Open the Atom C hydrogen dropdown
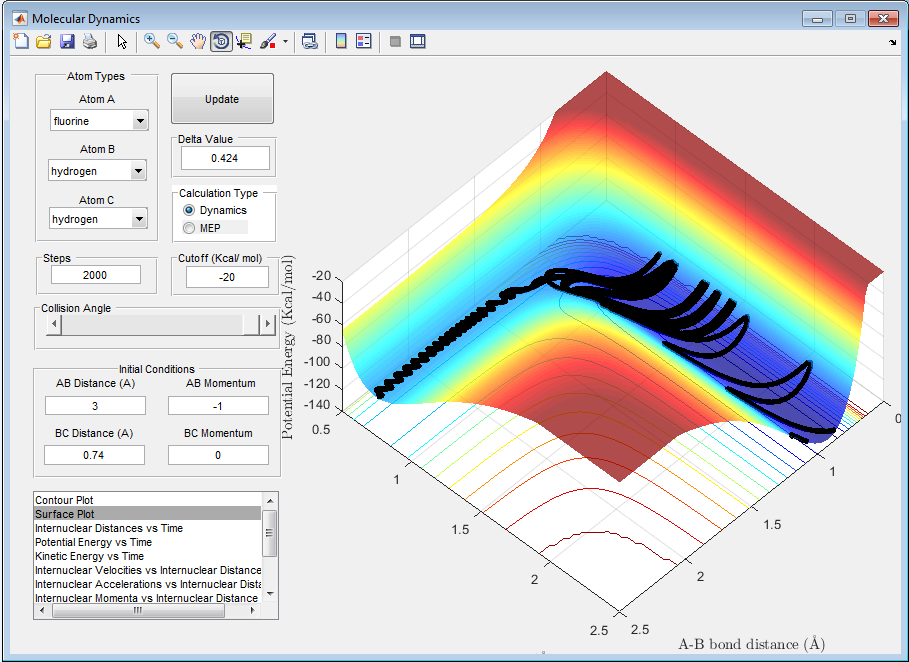The image size is (909, 662). click(139, 219)
